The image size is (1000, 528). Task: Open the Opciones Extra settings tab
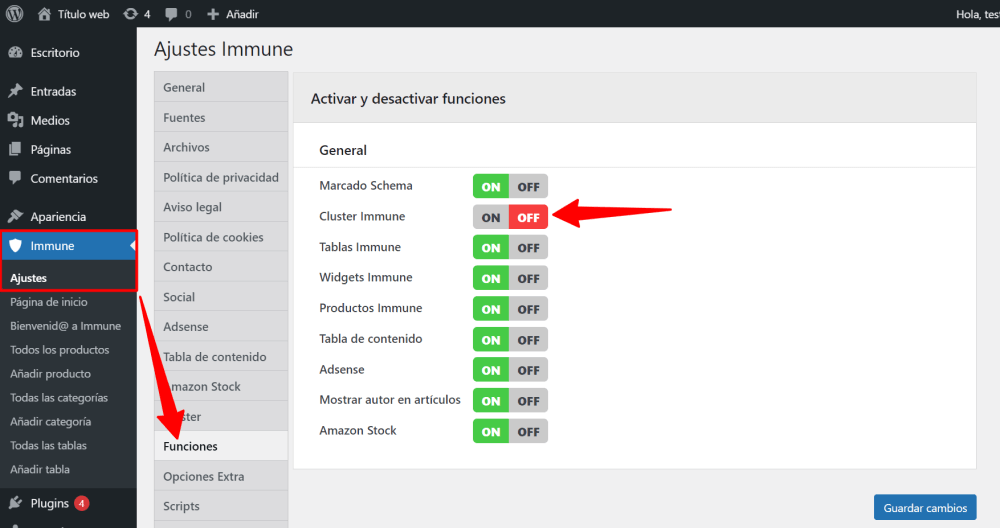click(x=203, y=476)
